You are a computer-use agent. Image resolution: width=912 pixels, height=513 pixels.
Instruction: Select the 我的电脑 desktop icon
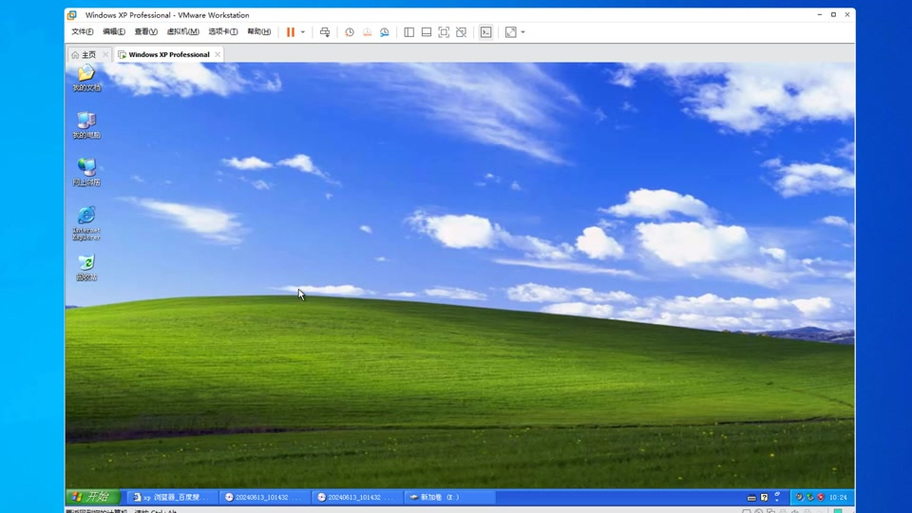click(87, 126)
